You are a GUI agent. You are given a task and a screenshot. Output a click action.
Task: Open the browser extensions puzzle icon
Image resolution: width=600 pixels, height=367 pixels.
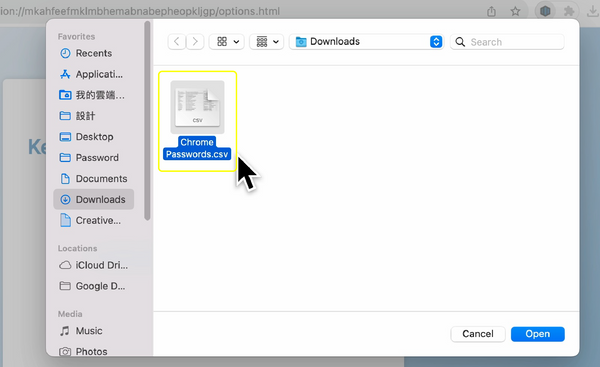569,11
